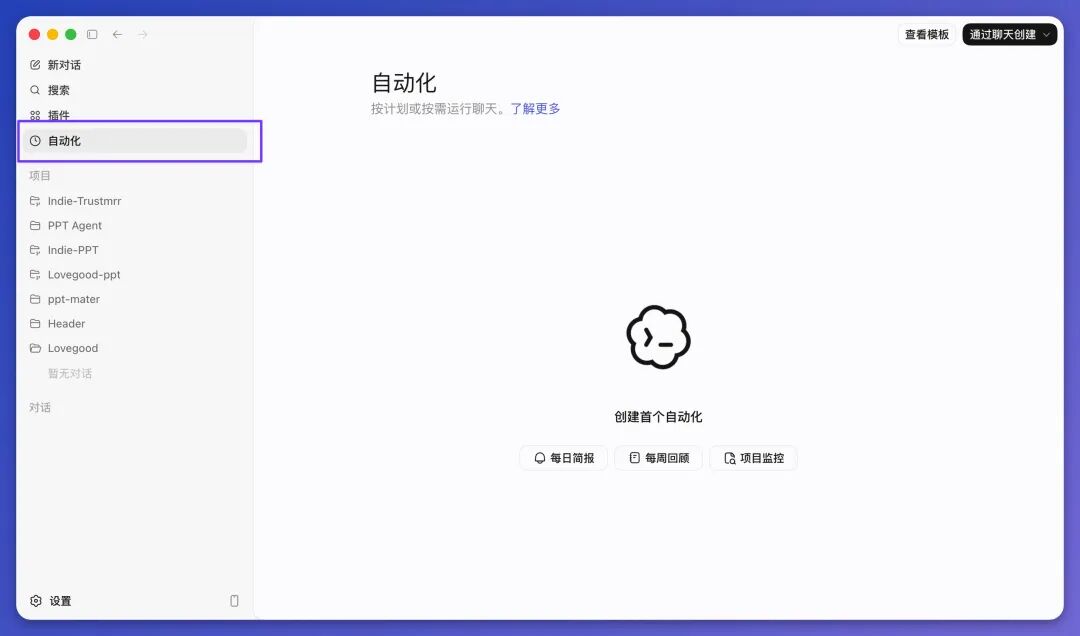Image resolution: width=1080 pixels, height=636 pixels.
Task: Click the folder icon beside ppt-mater
Action: point(35,299)
